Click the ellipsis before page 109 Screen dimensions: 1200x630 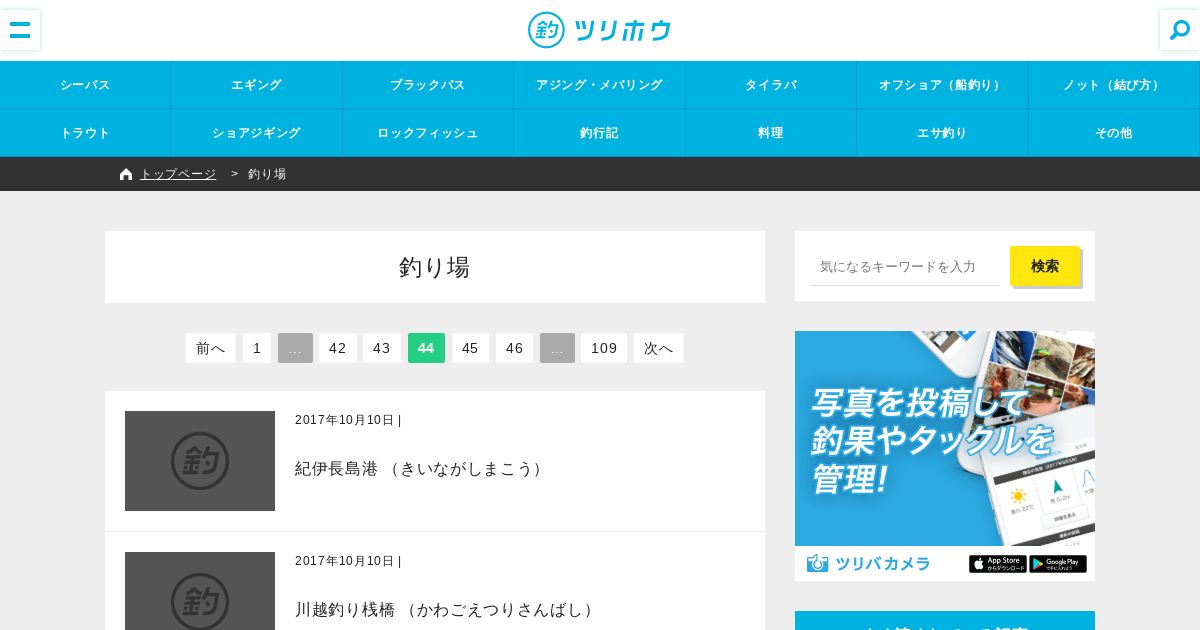pos(557,348)
